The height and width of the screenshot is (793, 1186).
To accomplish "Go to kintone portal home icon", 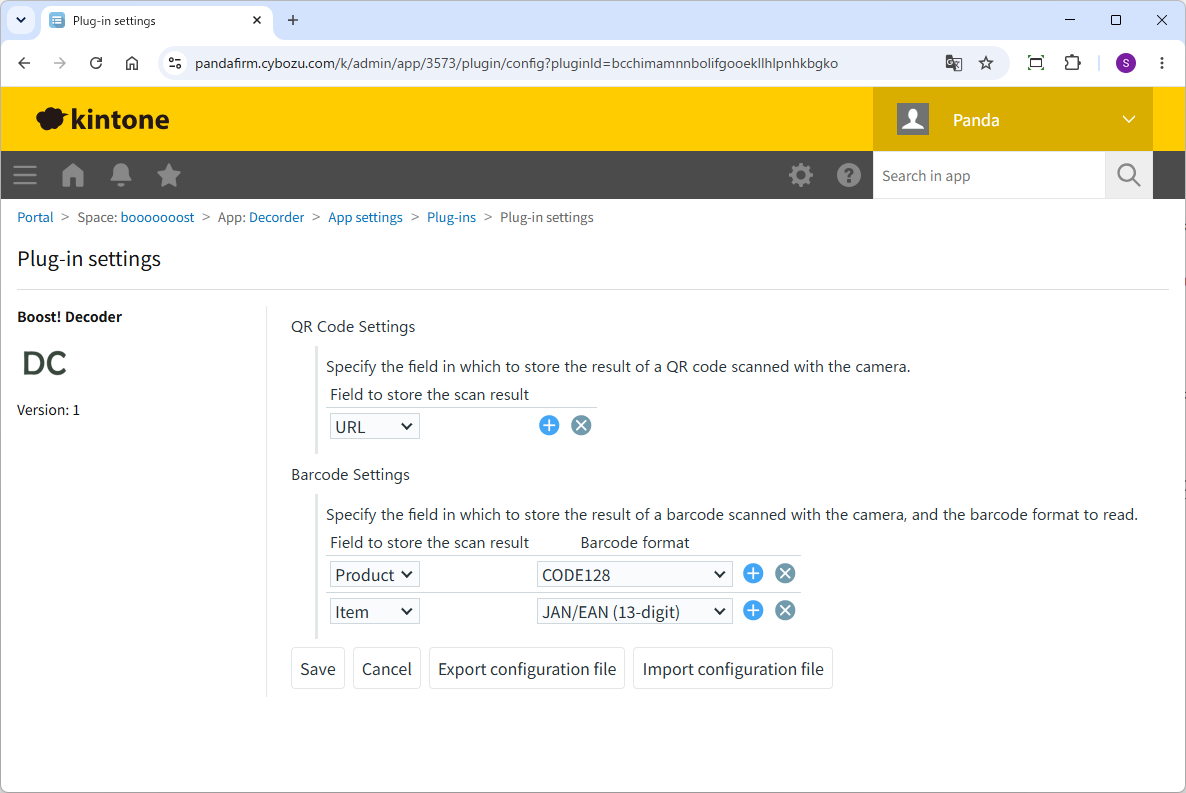I will (x=73, y=176).
